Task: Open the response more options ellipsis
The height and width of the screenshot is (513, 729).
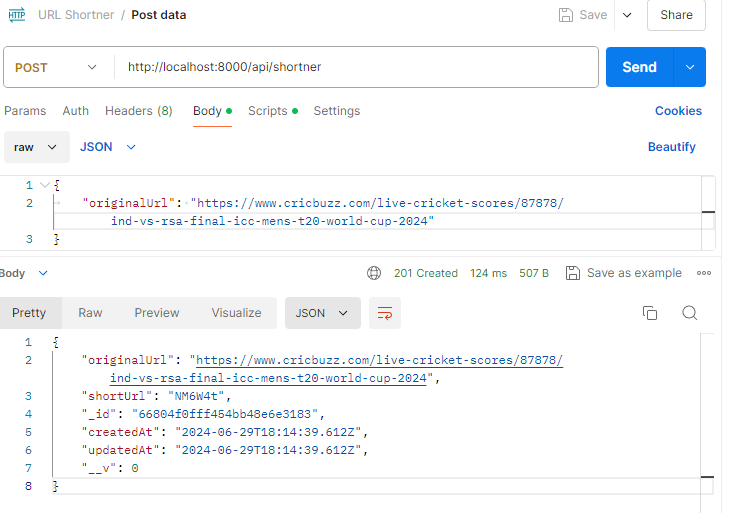Action: click(704, 273)
